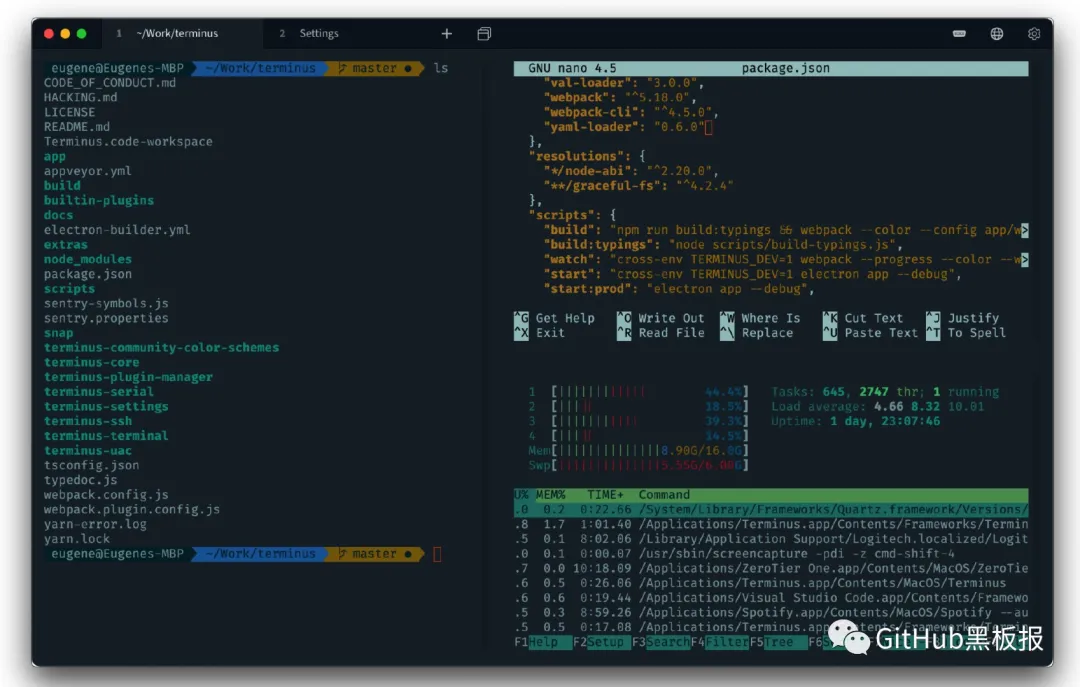
Task: Click the keyboard-style icon in title bar
Action: pos(959,34)
